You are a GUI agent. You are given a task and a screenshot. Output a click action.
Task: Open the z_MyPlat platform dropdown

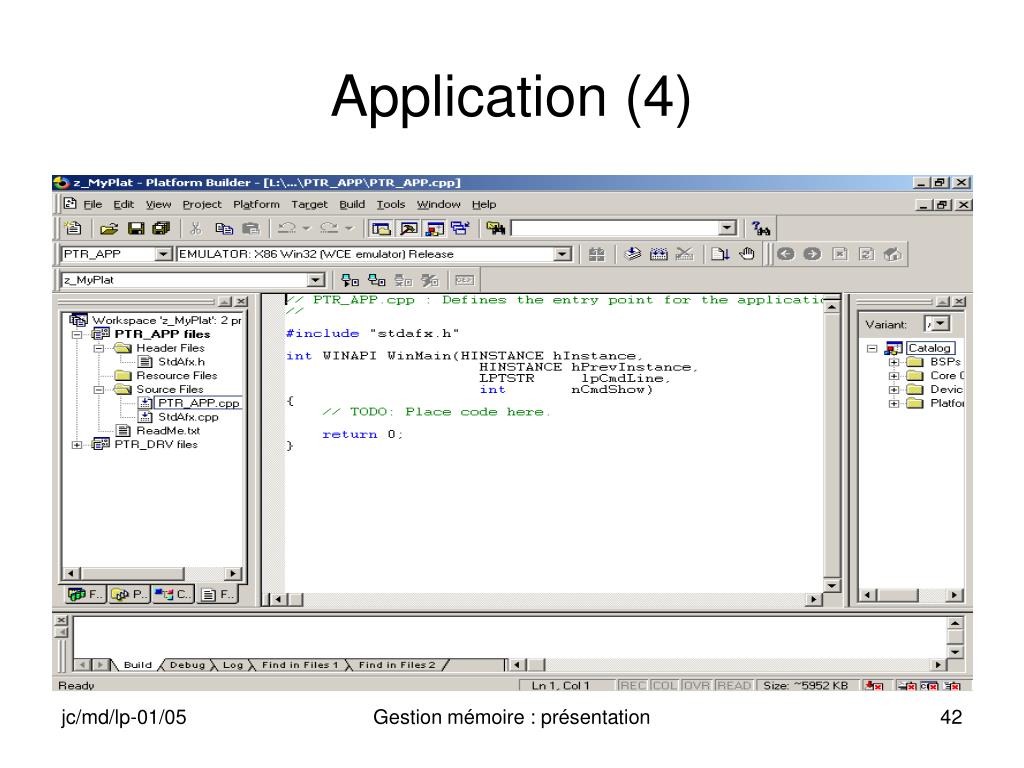point(315,280)
